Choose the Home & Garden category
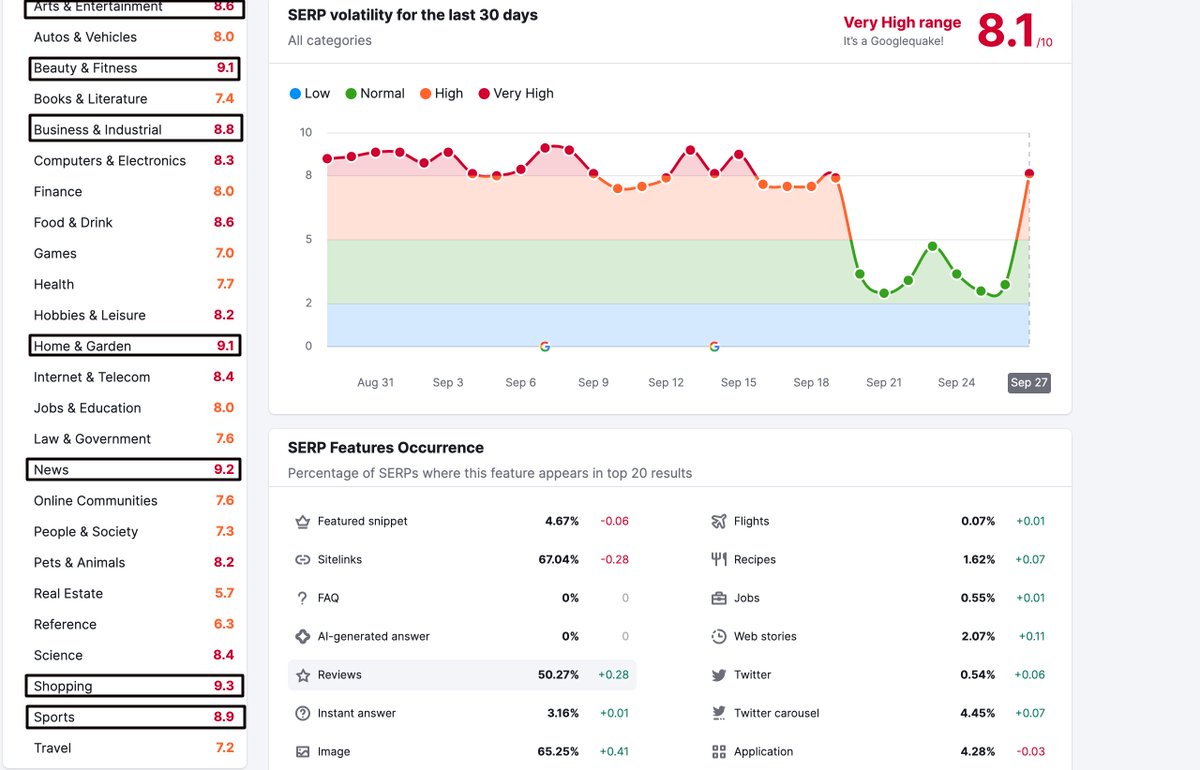Viewport: 1200px width, 770px height. (136, 346)
